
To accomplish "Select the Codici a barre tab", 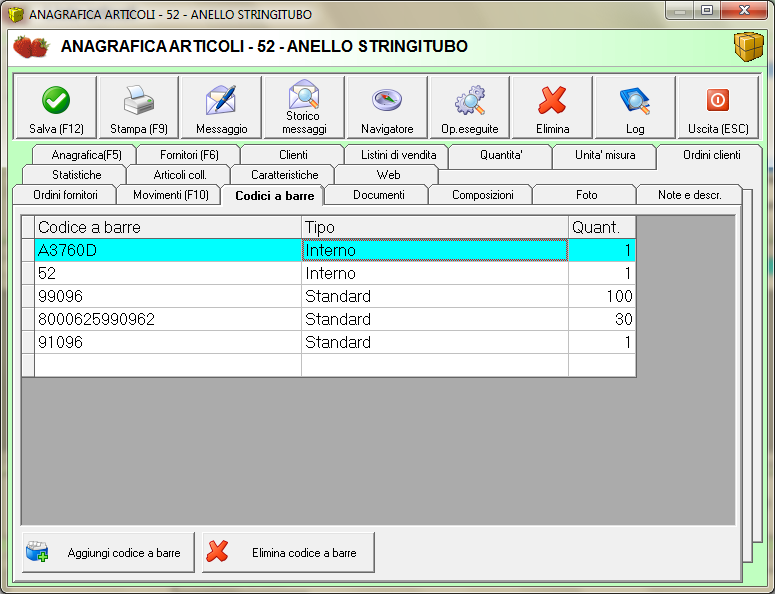I will (x=273, y=196).
